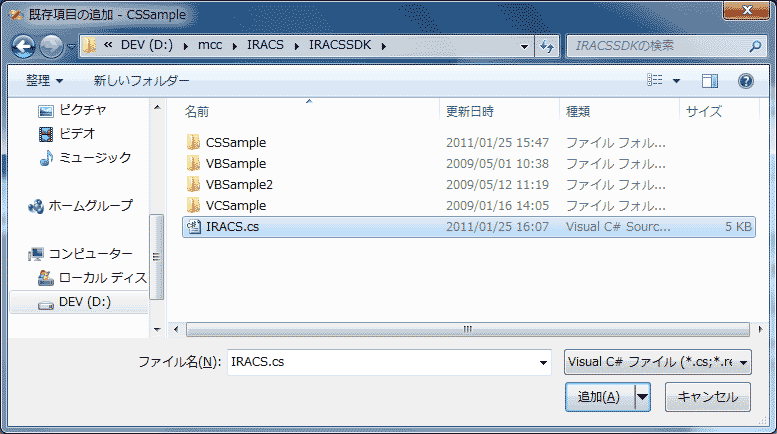Select the VBSample folder name

[236, 163]
